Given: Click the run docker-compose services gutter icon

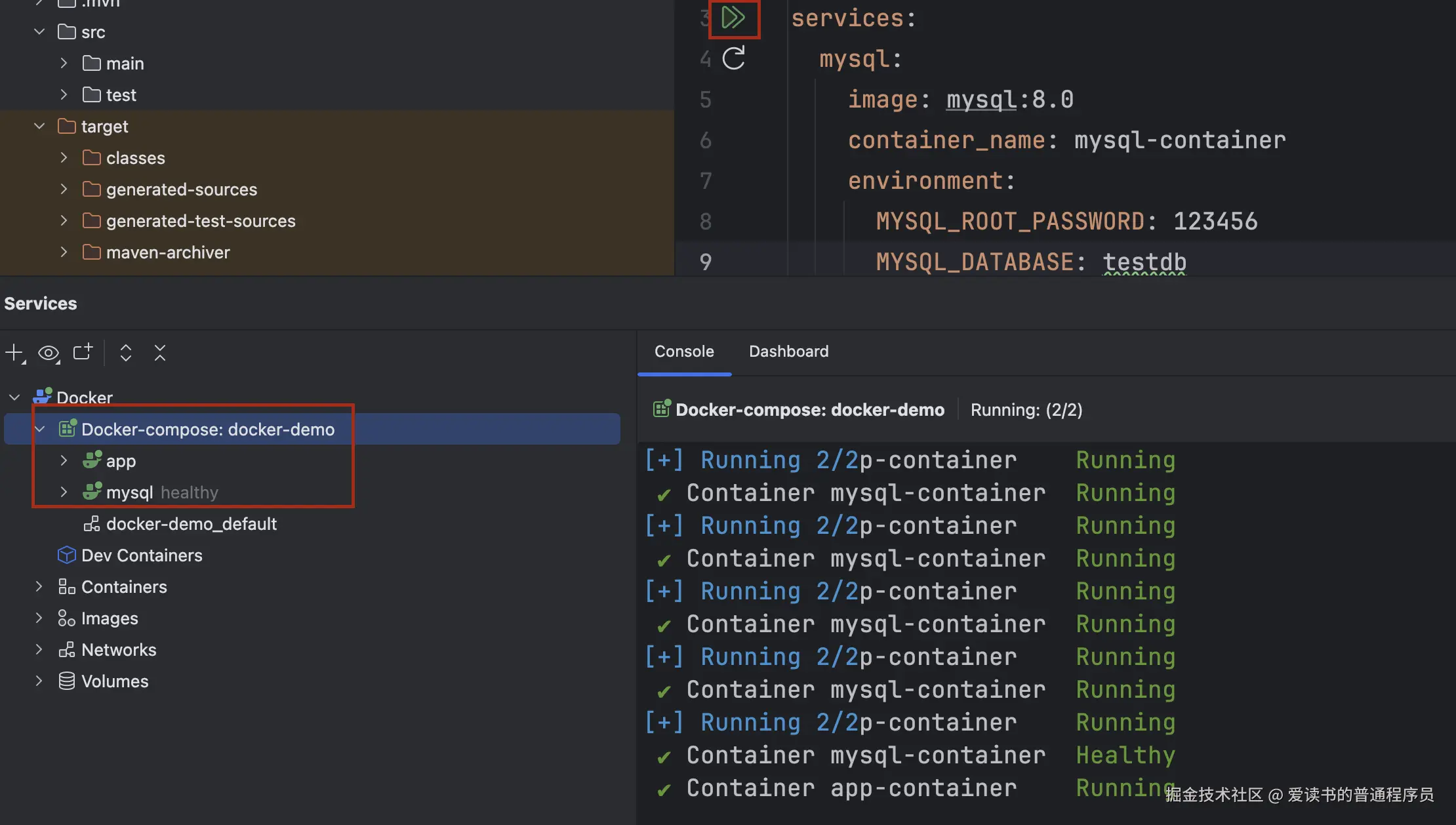Looking at the screenshot, I should tap(733, 18).
